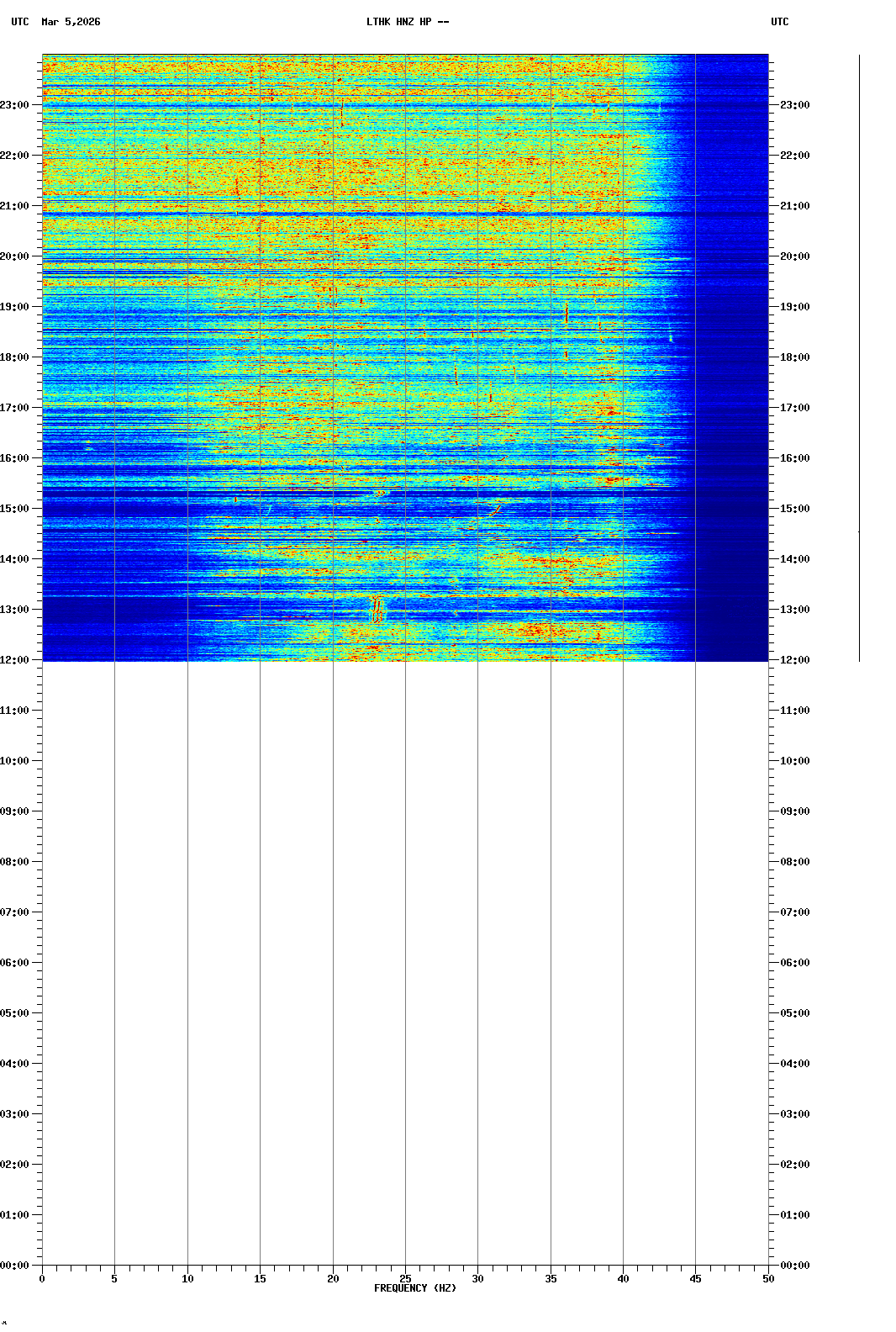The height and width of the screenshot is (1332, 896).
Task: Click the 25 tick label on frequency axis
Action: [405, 1279]
